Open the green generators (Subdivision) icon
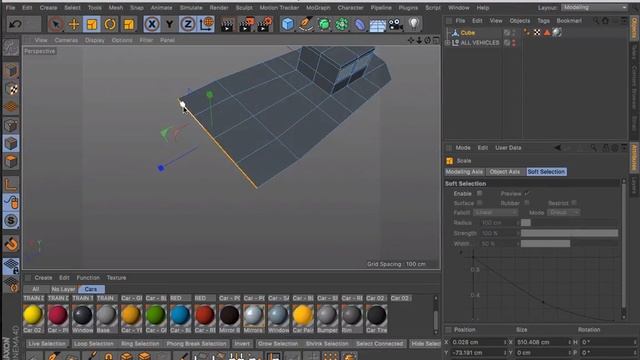Screen dimensions: 640x360 324,24
